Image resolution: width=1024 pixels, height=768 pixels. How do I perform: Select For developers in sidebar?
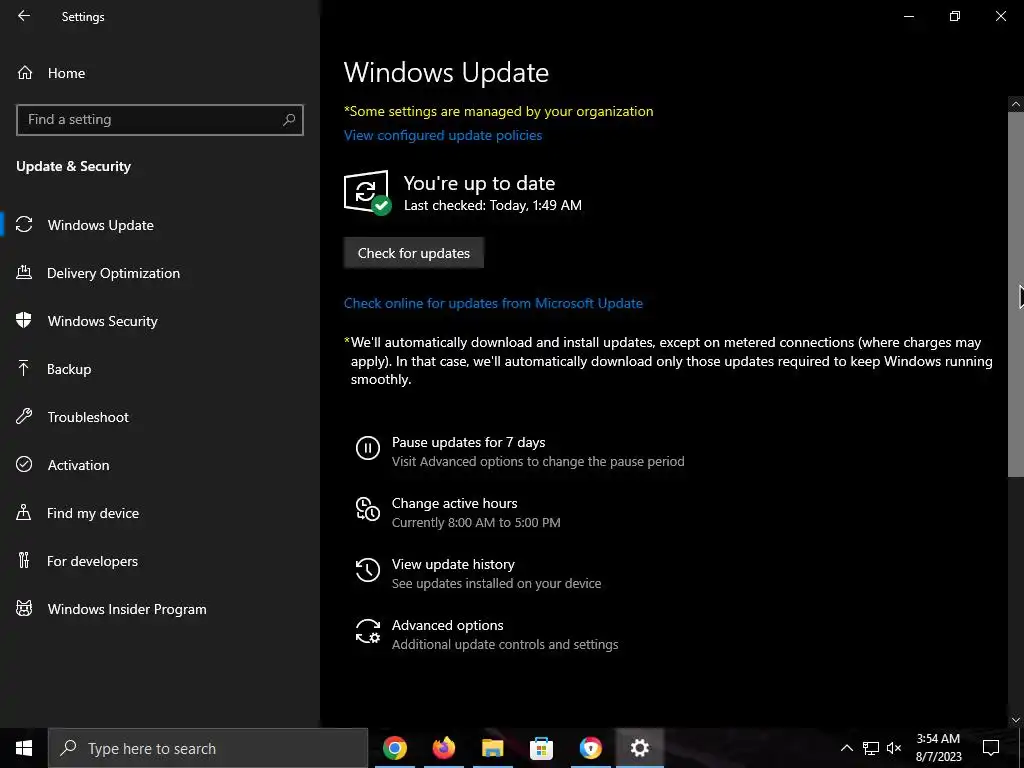click(160, 560)
